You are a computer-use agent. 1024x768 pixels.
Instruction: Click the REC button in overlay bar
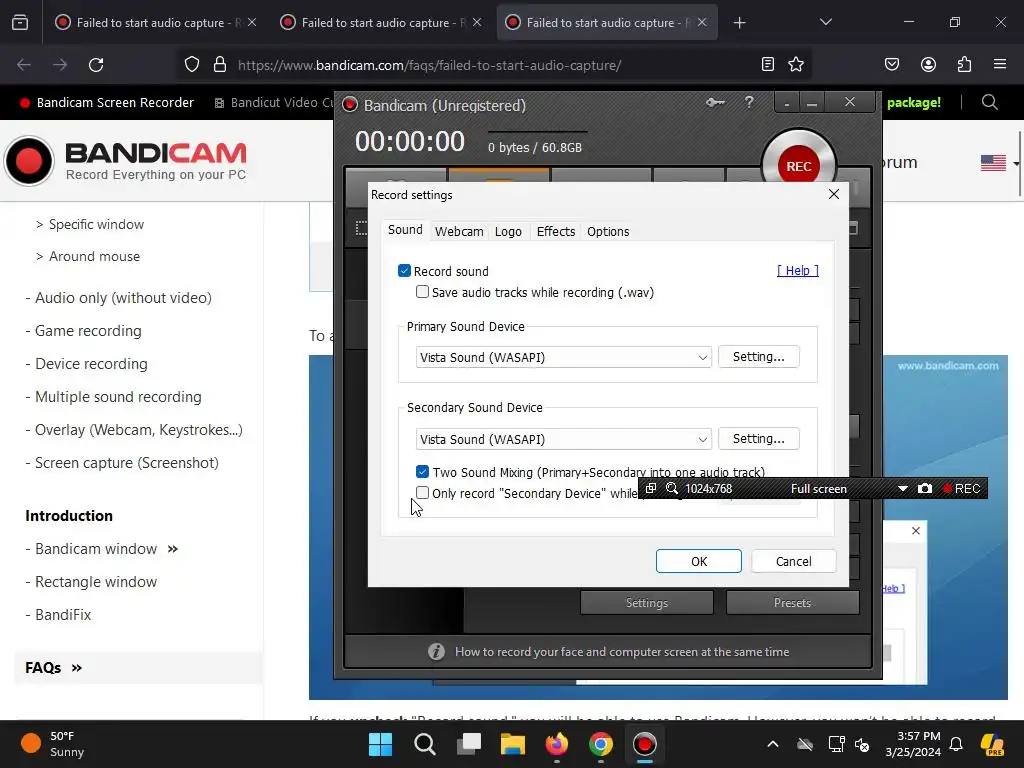coord(961,488)
